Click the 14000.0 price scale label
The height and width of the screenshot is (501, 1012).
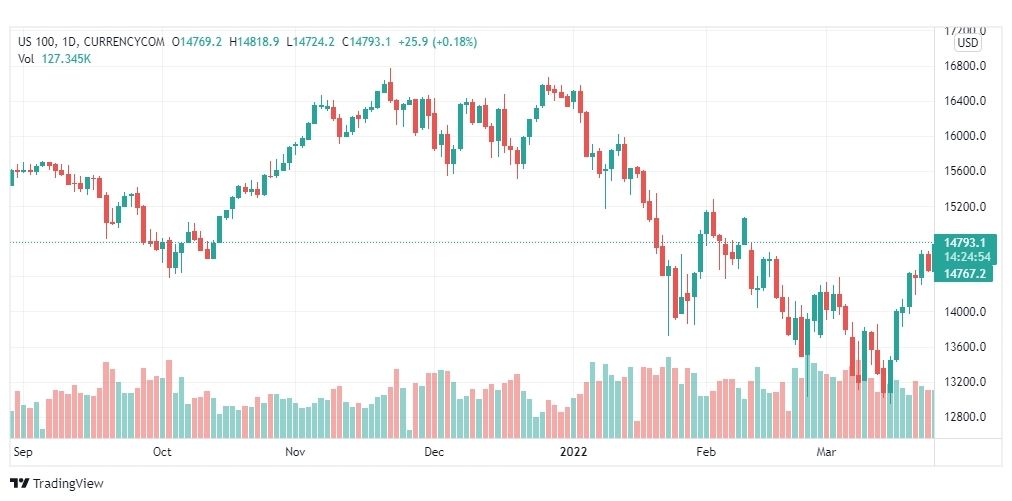[965, 312]
